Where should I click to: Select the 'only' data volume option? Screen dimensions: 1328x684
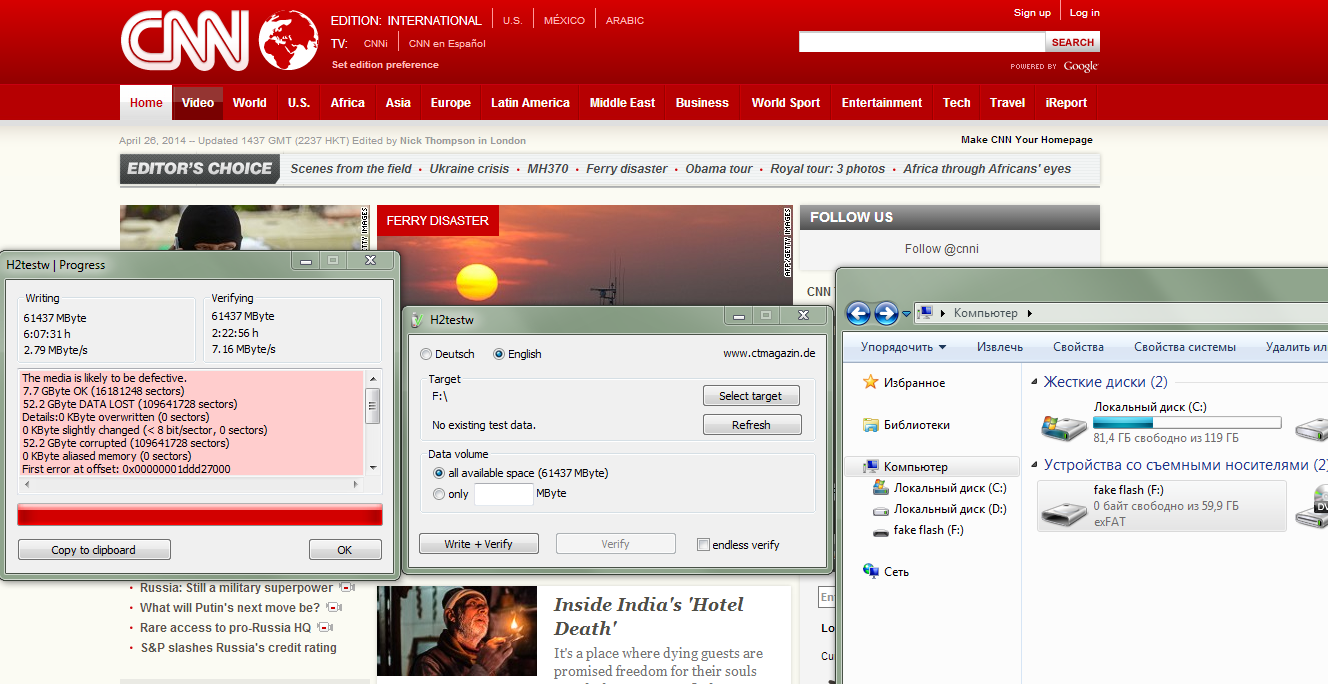pos(439,494)
